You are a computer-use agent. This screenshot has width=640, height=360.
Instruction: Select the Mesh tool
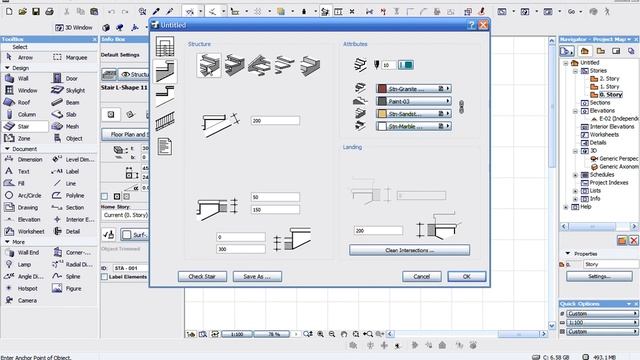pos(71,127)
